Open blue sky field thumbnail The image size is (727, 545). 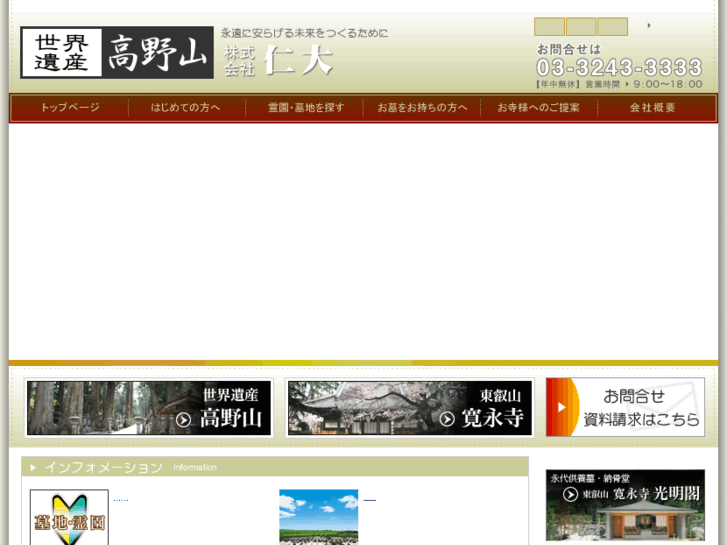[319, 517]
